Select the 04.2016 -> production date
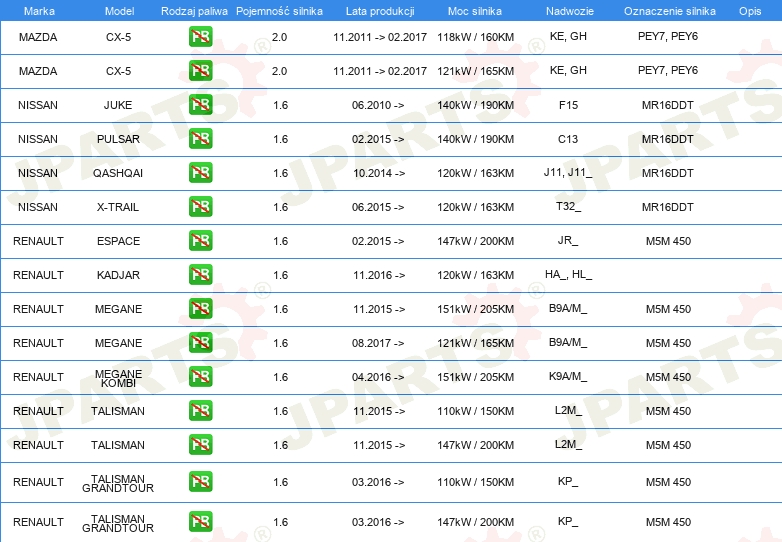 pos(378,377)
